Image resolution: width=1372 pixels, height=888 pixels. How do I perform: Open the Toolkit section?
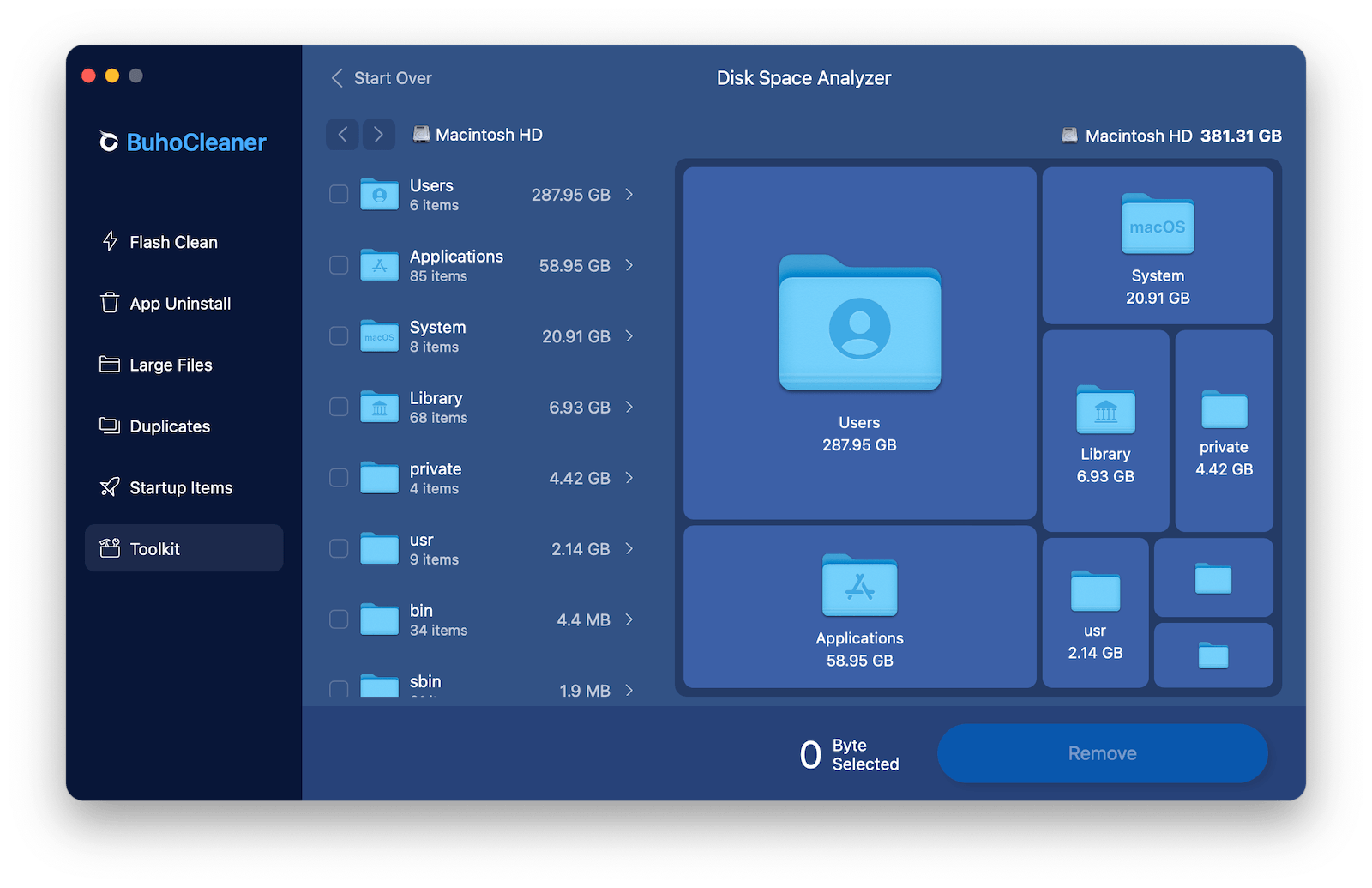[155, 548]
